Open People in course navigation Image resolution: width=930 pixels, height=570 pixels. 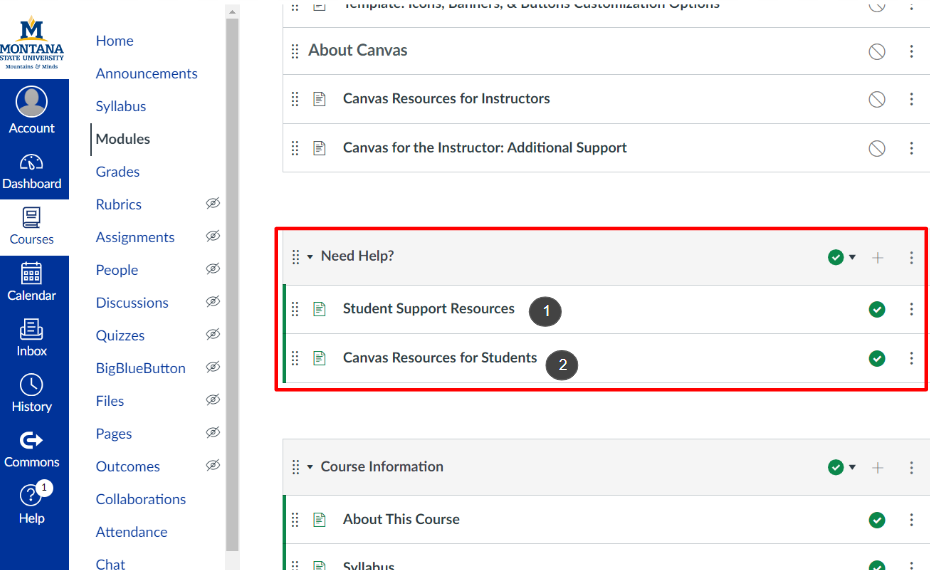click(117, 270)
